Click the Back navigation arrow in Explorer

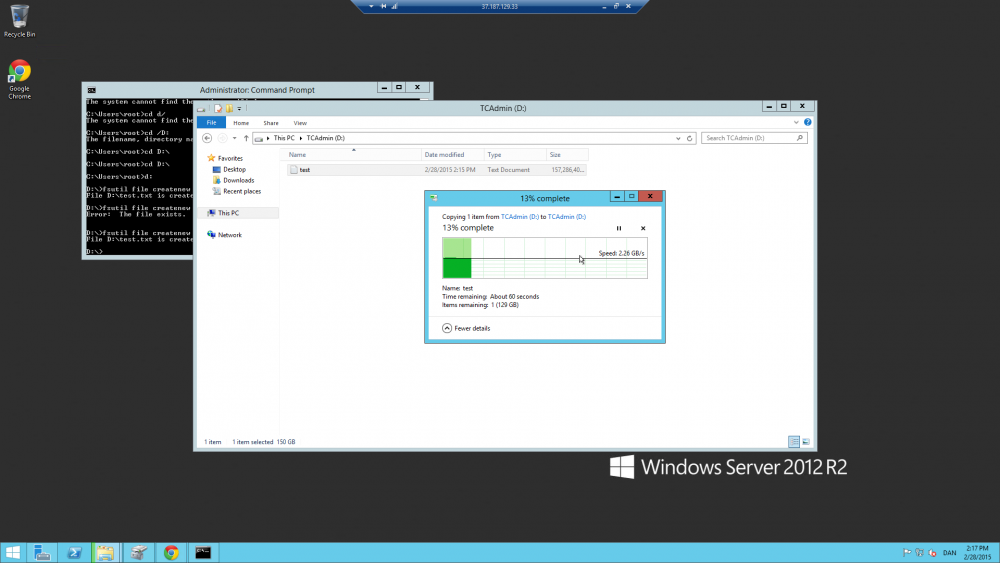click(207, 138)
